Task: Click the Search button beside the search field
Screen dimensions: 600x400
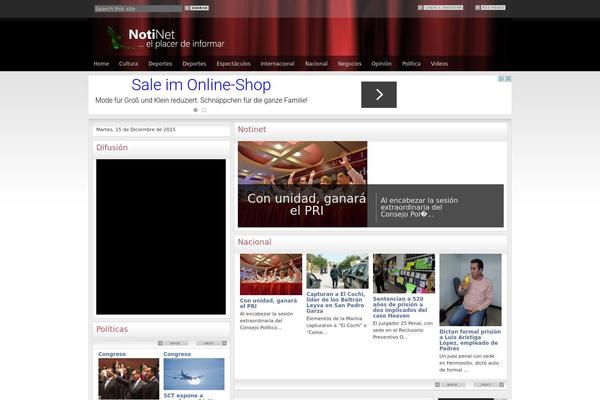Action: (x=197, y=8)
